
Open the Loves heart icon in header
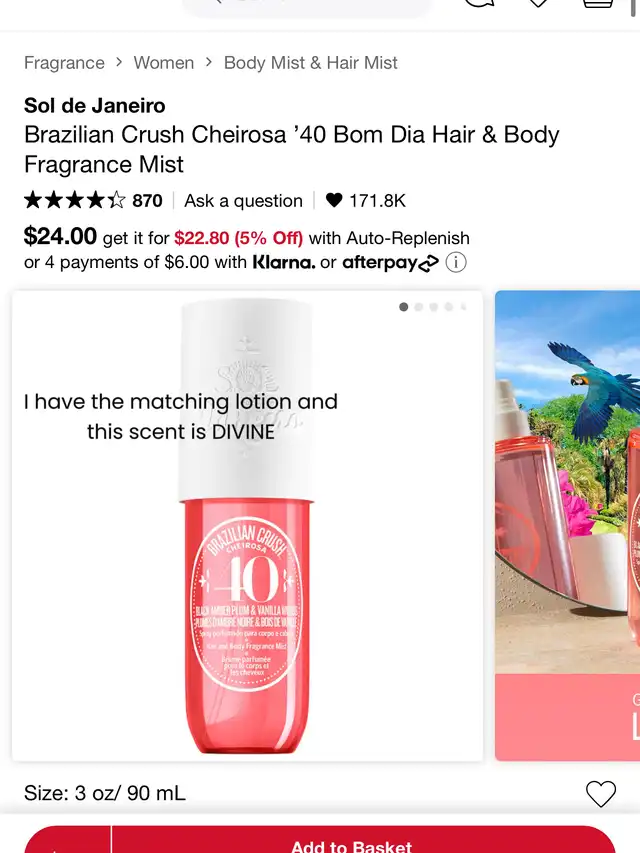[x=538, y=3]
